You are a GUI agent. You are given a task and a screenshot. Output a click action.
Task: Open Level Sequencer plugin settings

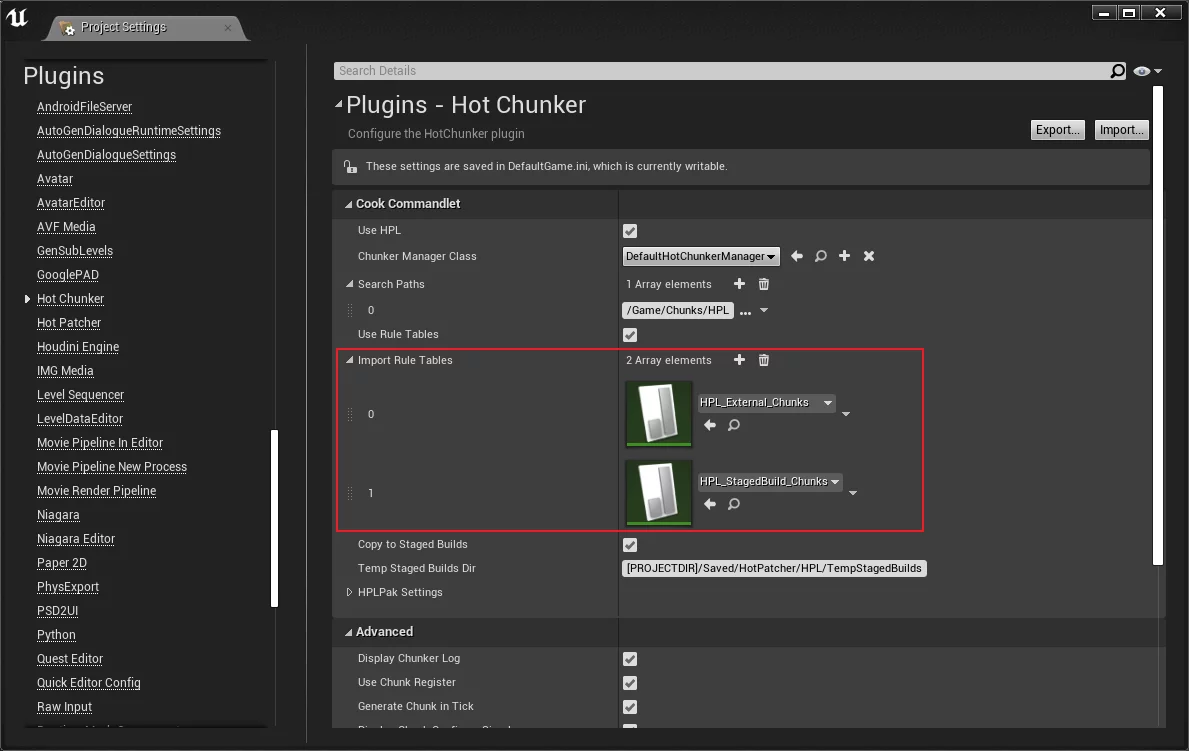pos(80,394)
